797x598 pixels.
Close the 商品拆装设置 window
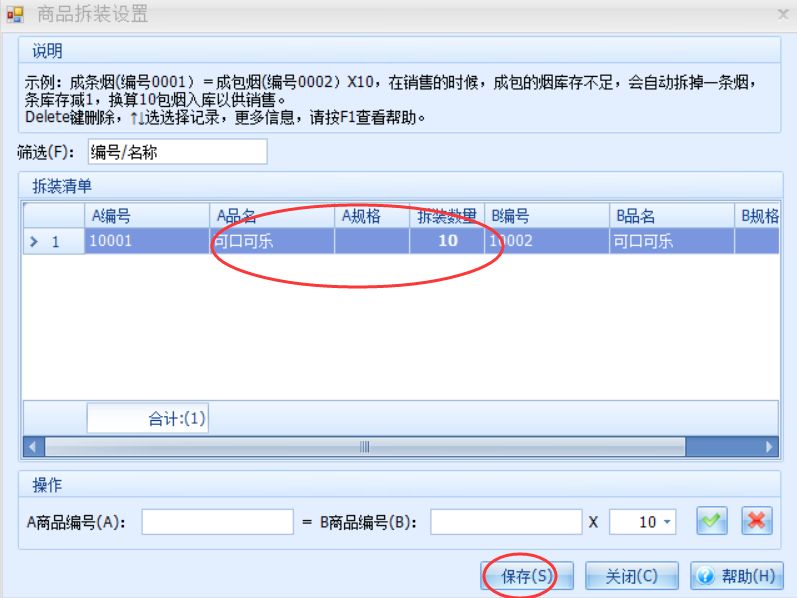click(783, 14)
